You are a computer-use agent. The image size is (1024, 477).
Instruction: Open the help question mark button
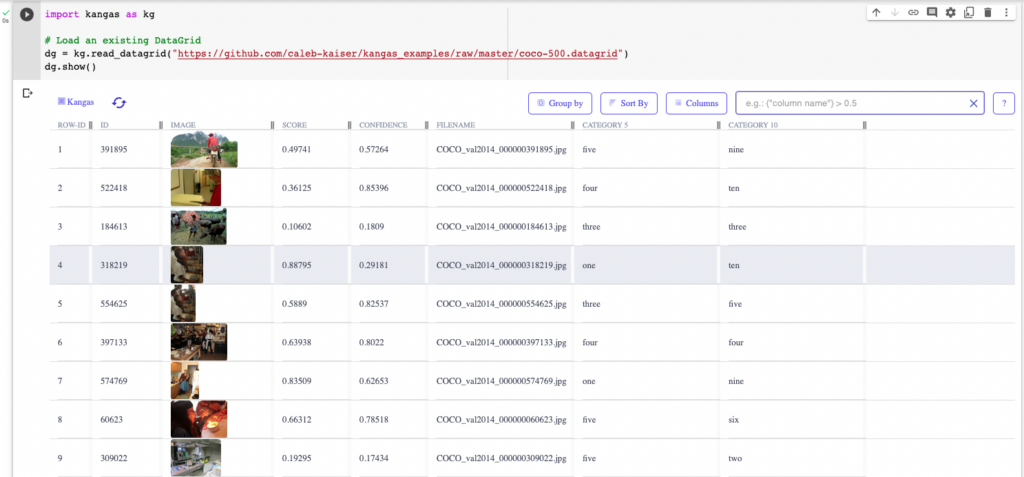tap(1001, 103)
